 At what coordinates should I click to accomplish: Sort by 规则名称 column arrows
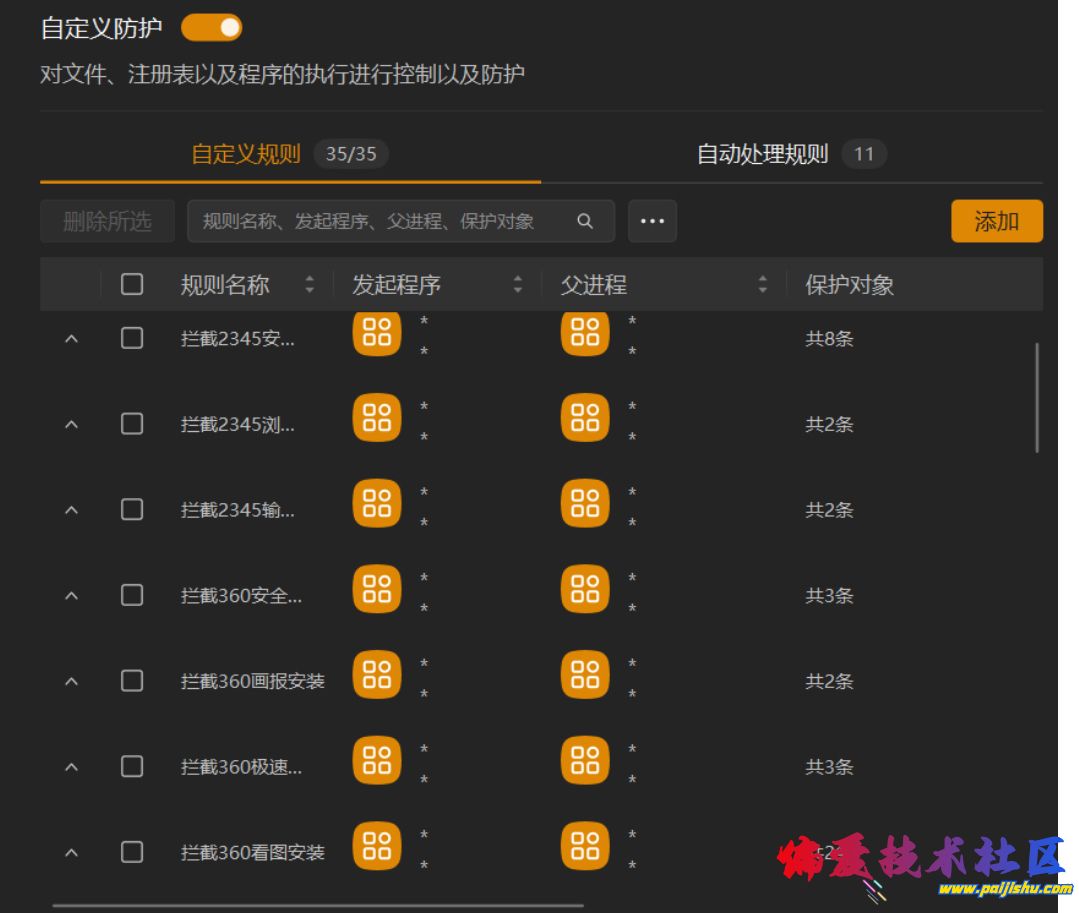point(309,285)
